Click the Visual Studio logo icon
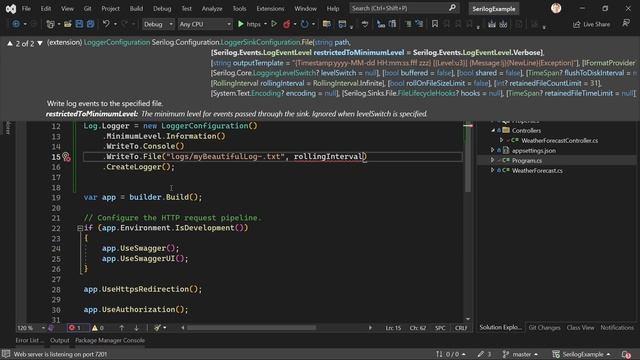This screenshot has width=640, height=360. click(x=11, y=9)
